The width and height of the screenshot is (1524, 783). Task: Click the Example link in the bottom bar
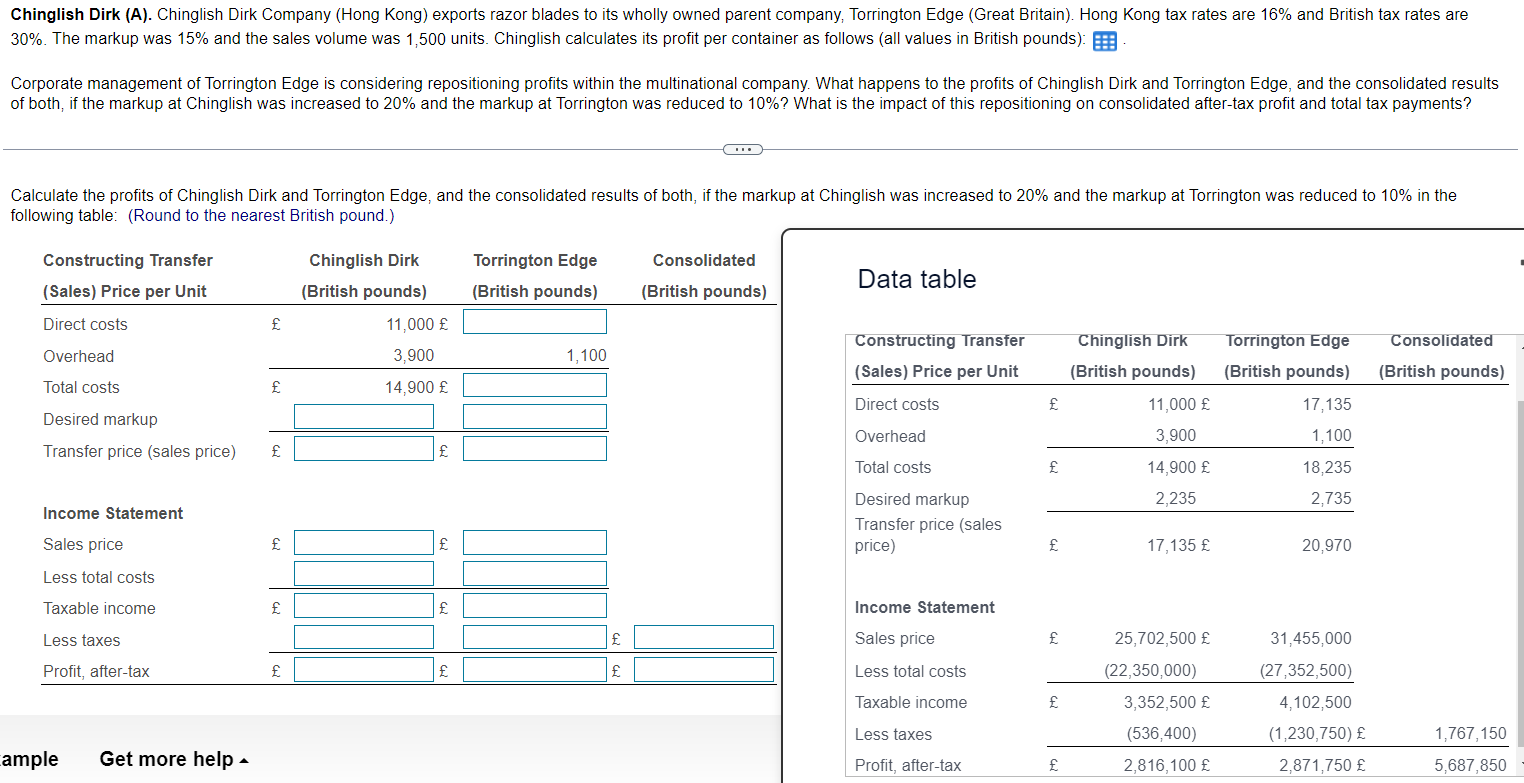30,759
